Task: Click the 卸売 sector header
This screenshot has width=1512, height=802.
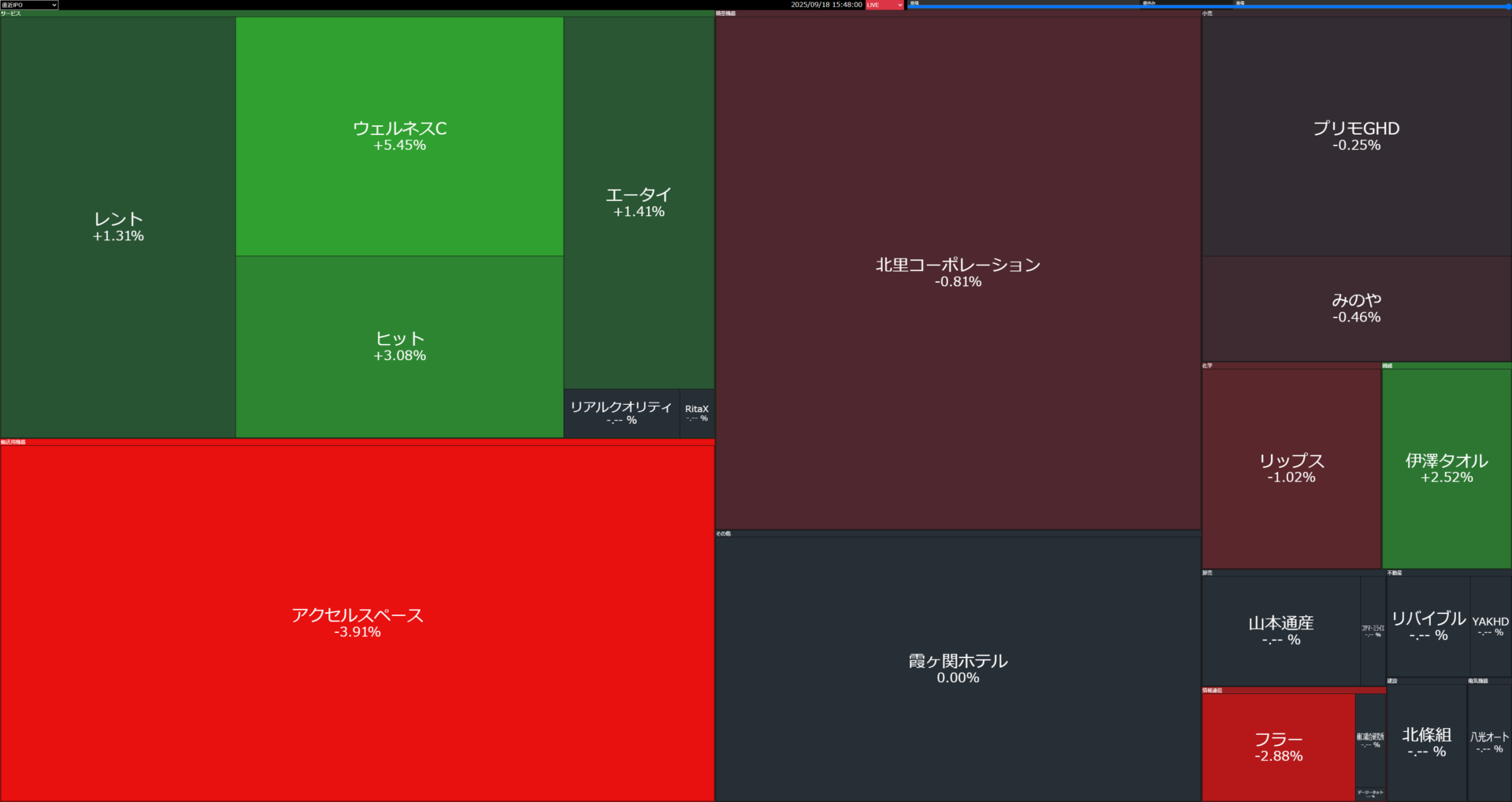Action: pyautogui.click(x=1294, y=573)
